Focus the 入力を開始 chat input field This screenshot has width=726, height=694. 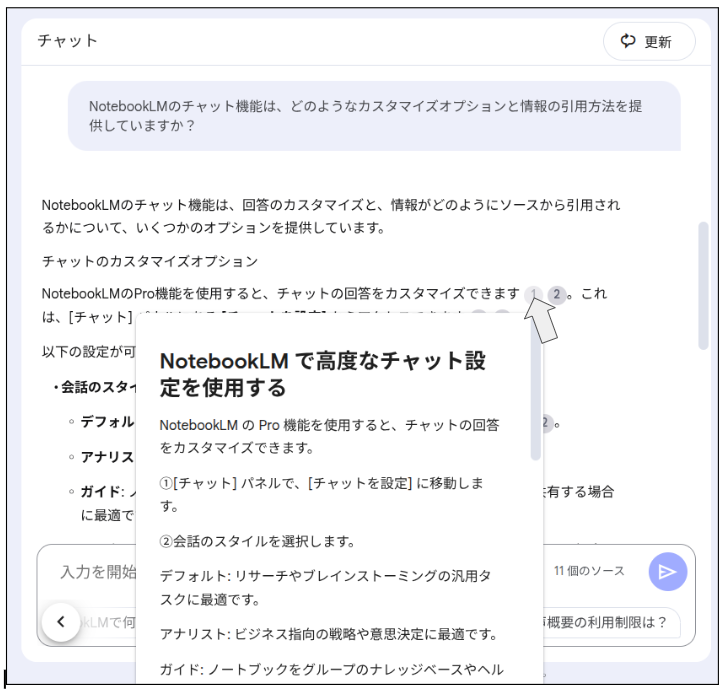click(98, 572)
